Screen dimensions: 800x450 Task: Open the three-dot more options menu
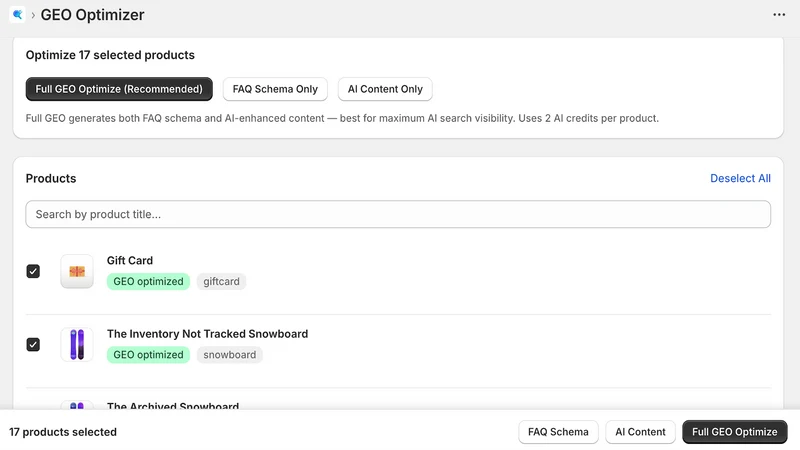pyautogui.click(x=779, y=15)
